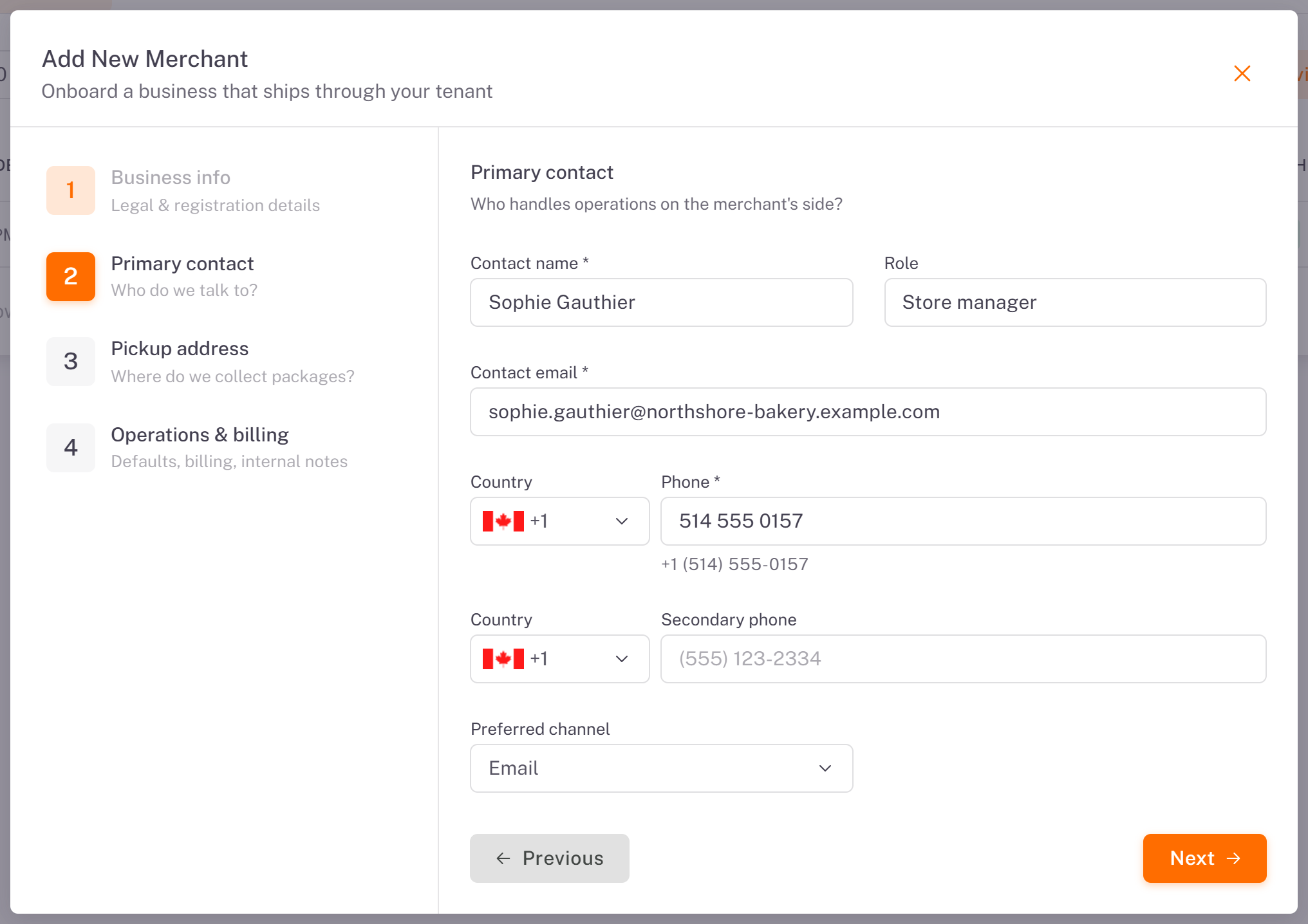Go back with the Previous button
1308x924 pixels.
[x=550, y=858]
